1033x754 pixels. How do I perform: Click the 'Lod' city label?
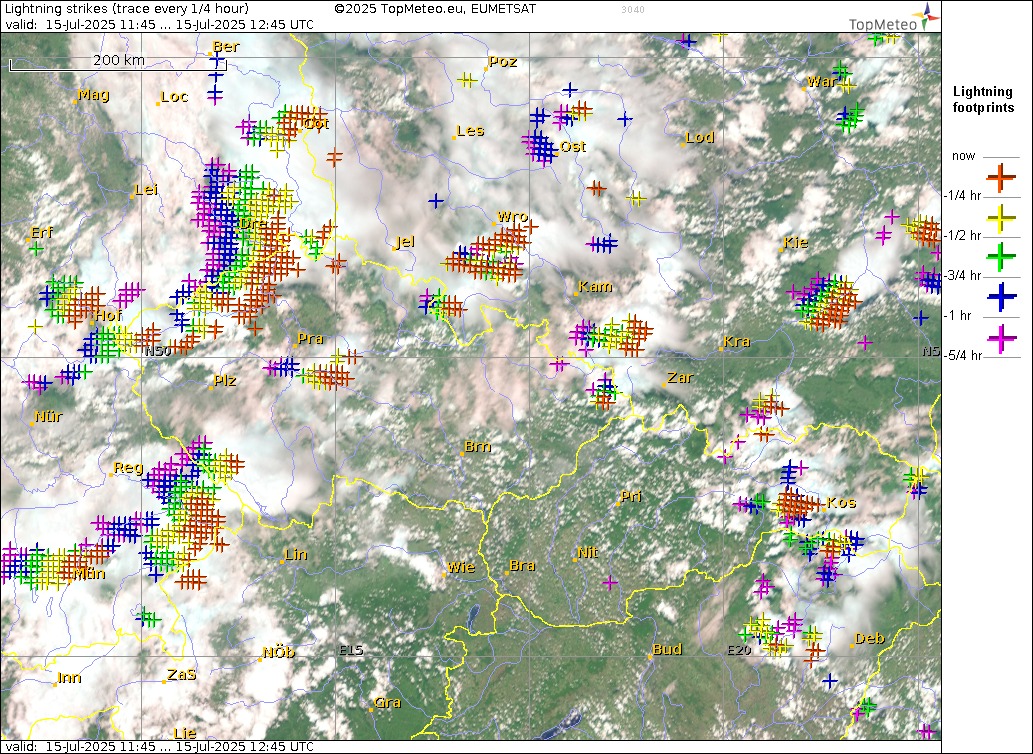pos(700,138)
